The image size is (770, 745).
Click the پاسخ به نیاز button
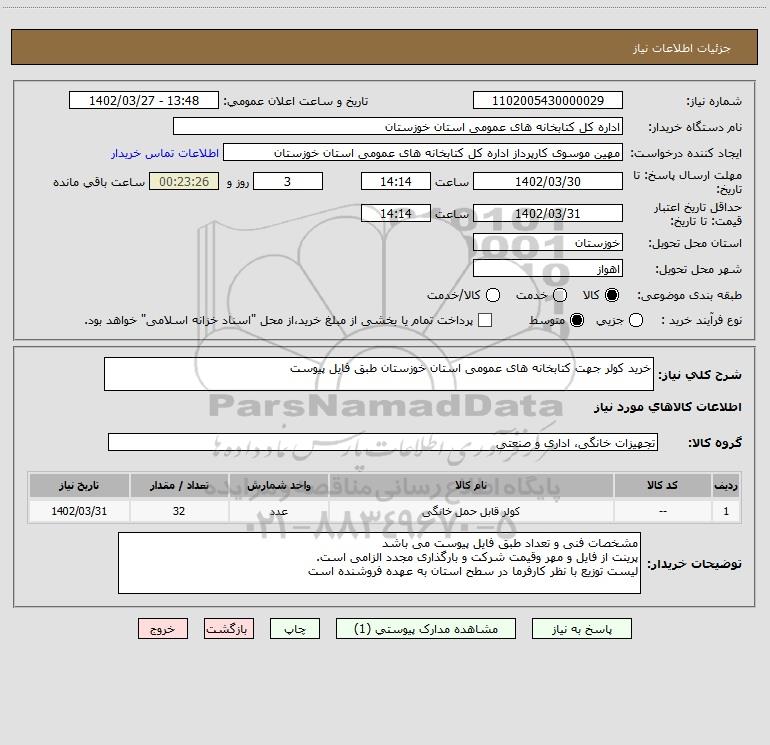click(581, 629)
